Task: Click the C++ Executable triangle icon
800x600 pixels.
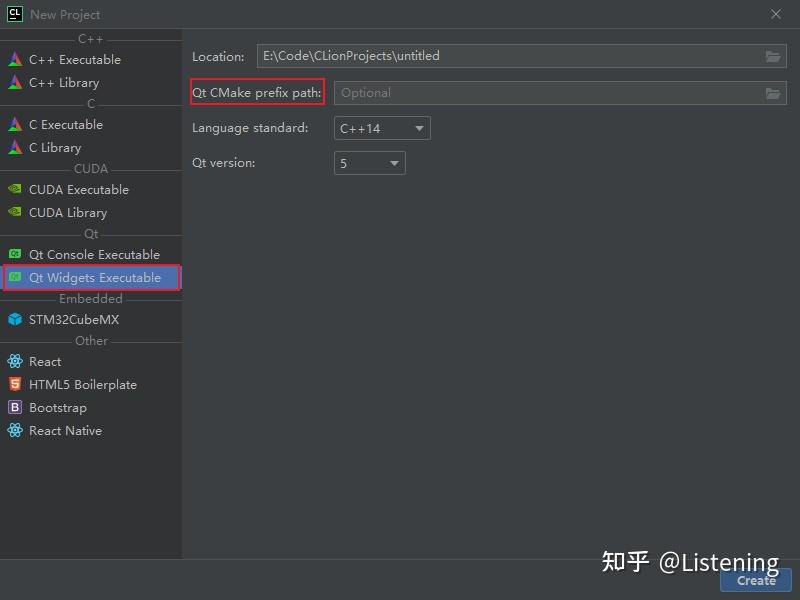Action: tap(17, 59)
